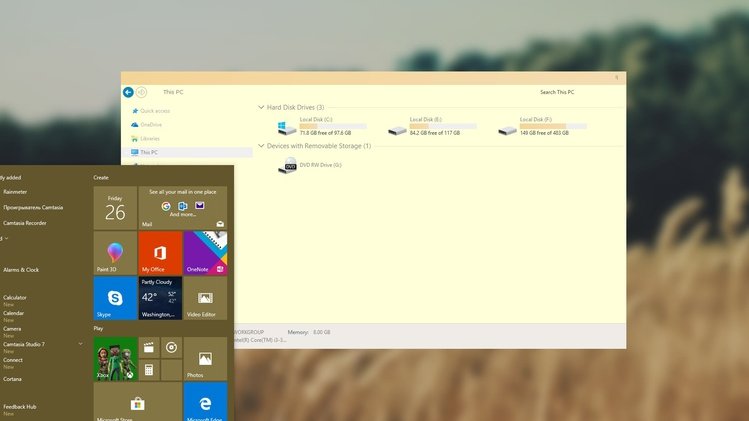Open the Groove Music disc small tile
This screenshot has height=421, width=749.
171,347
